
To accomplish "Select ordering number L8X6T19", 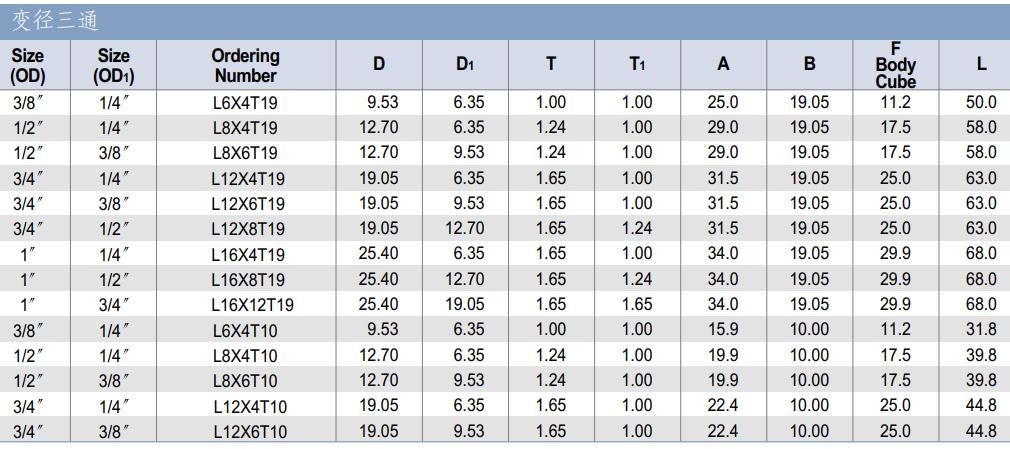I will [x=245, y=153].
